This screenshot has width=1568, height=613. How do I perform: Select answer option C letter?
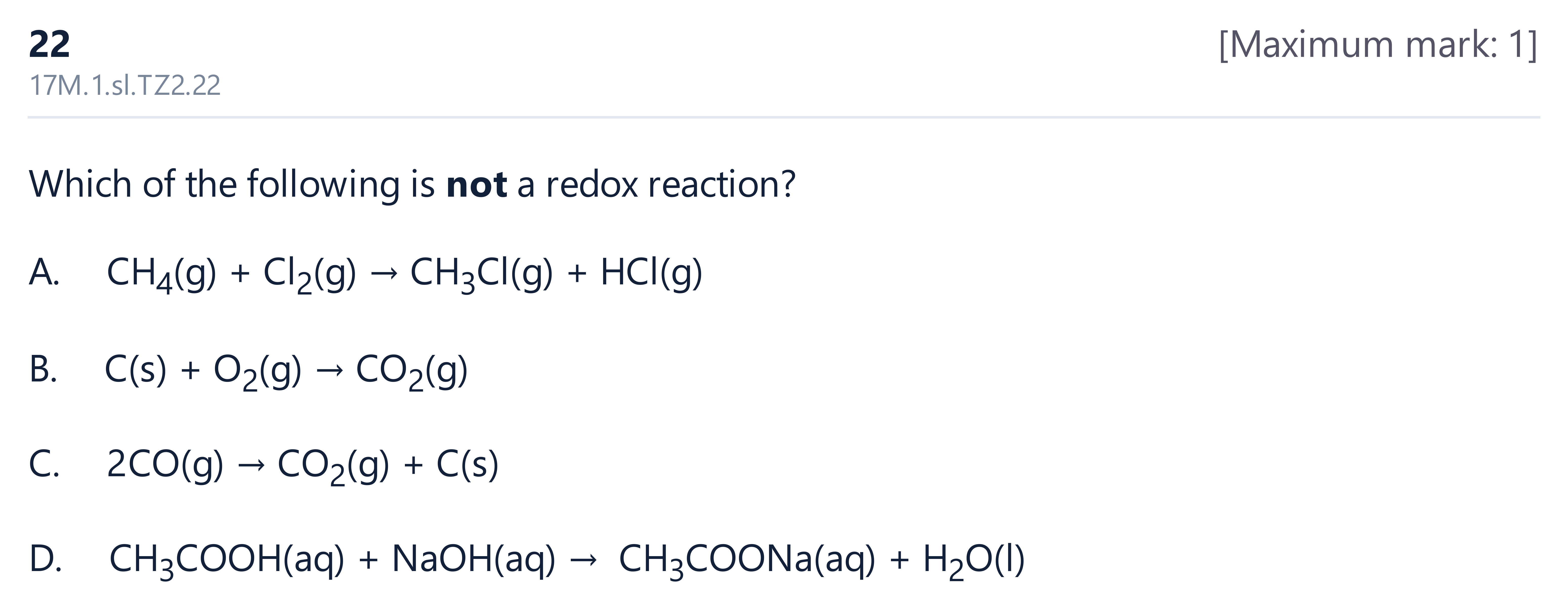click(x=44, y=464)
